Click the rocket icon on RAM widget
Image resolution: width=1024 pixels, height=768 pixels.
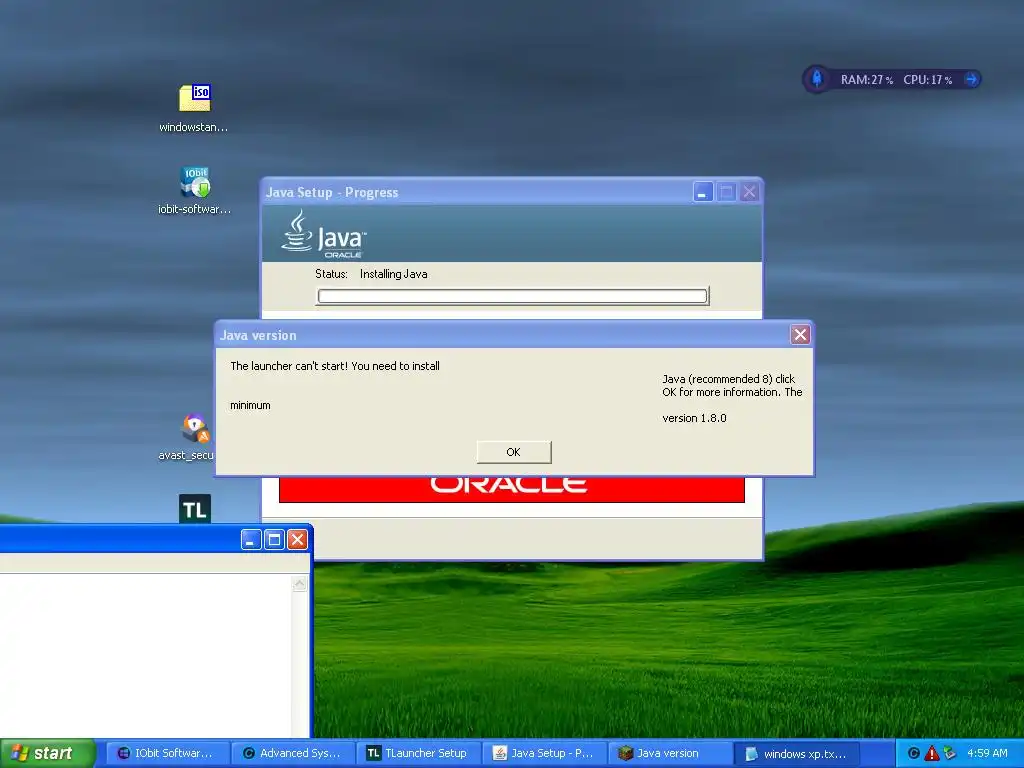(x=817, y=79)
